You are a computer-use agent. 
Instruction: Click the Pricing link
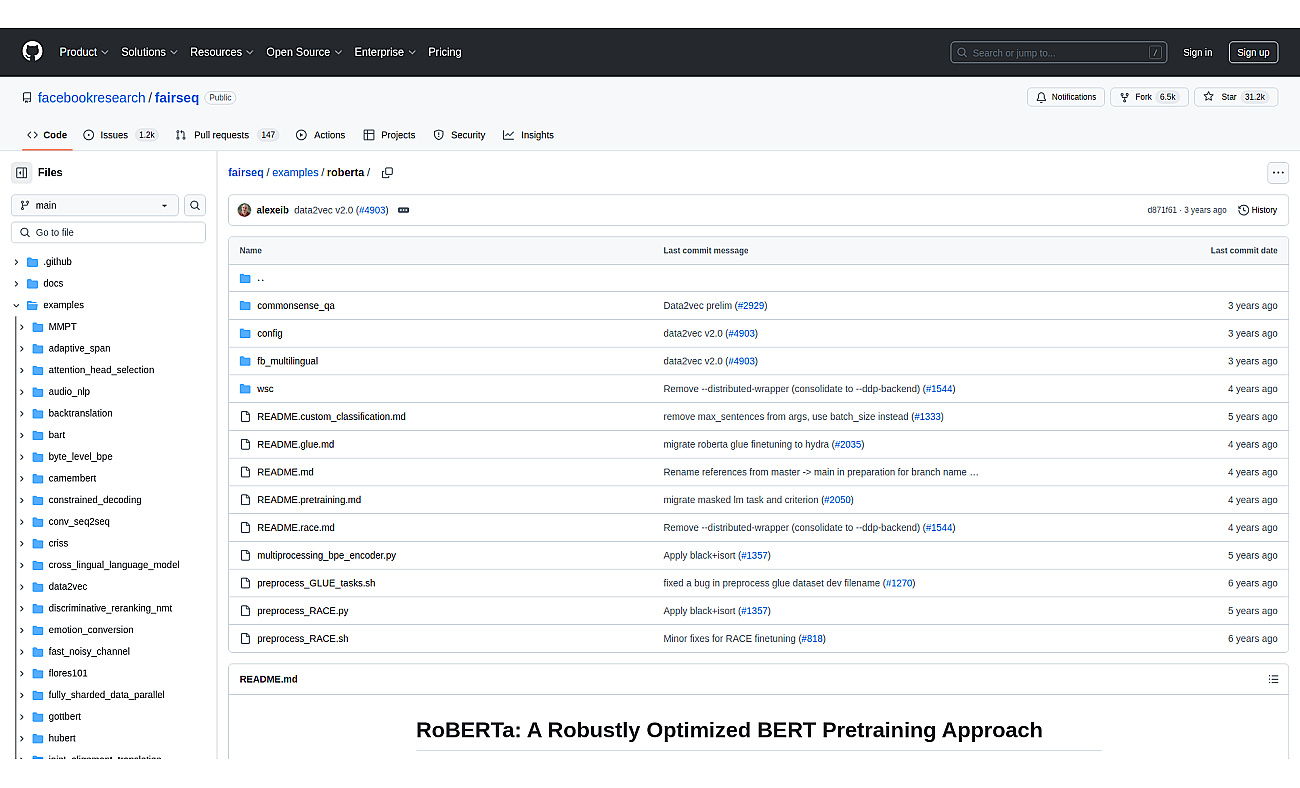point(445,52)
